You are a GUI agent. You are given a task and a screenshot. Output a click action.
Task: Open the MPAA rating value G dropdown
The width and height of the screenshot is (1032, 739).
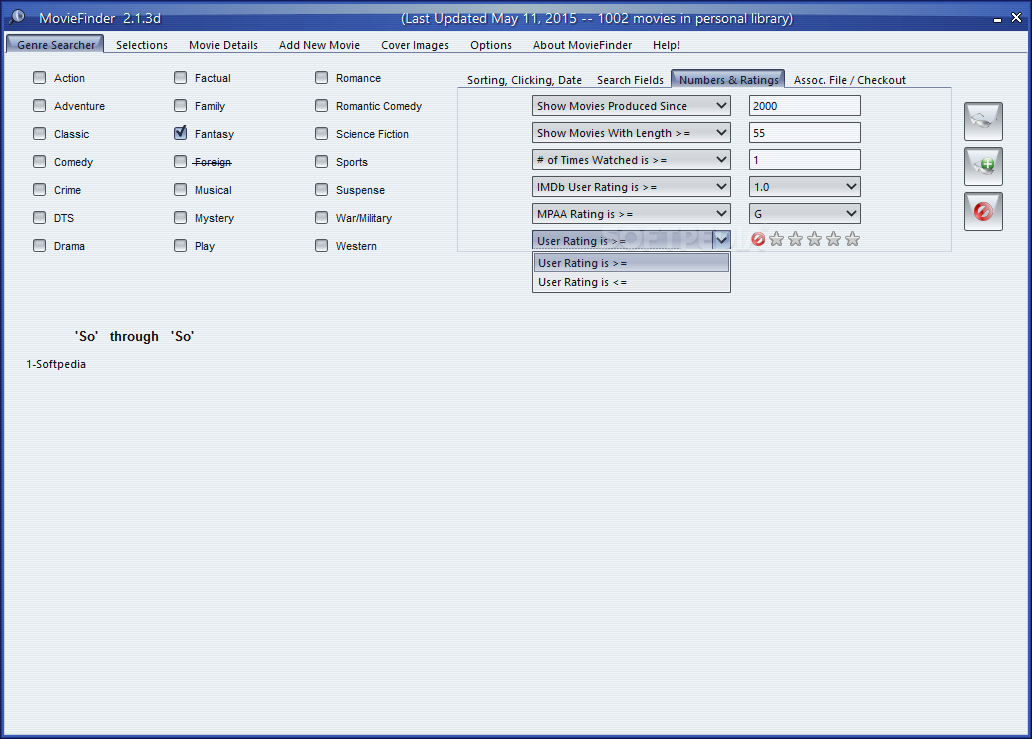pyautogui.click(x=804, y=213)
